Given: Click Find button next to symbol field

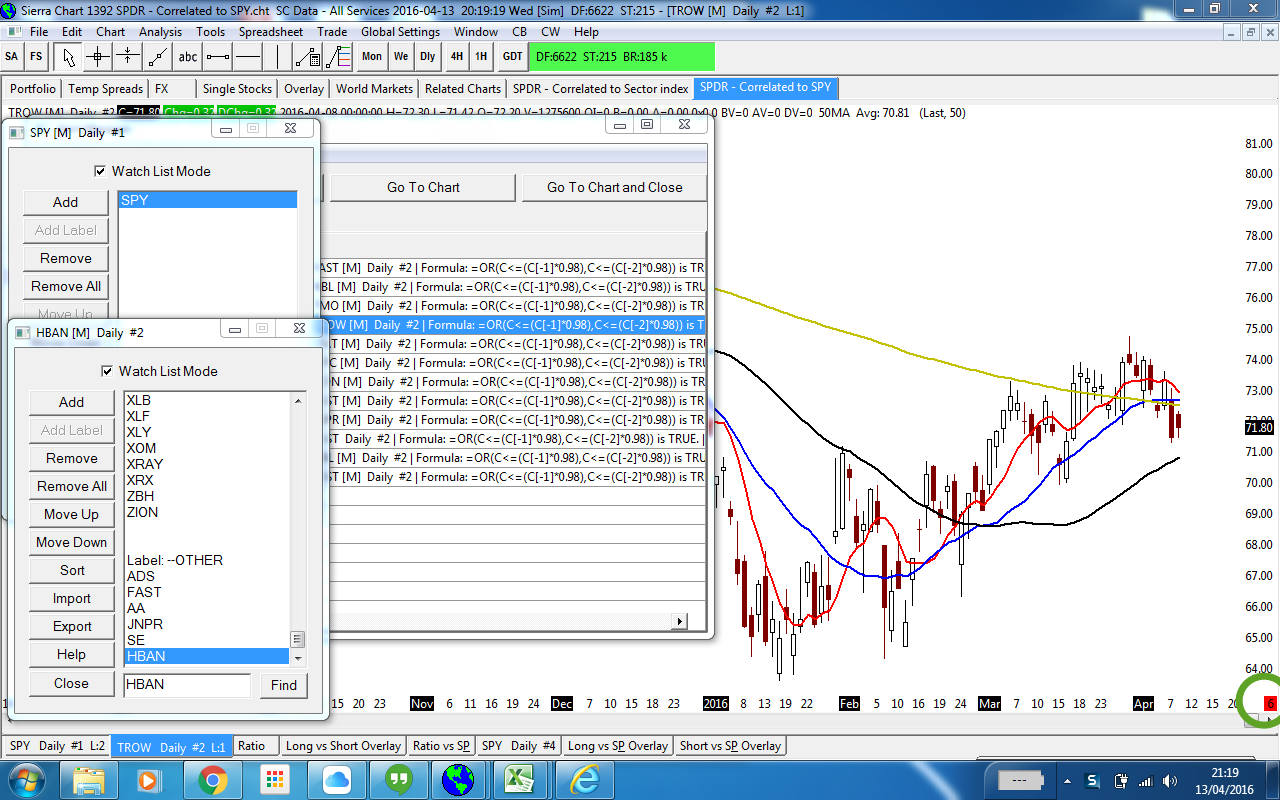Looking at the screenshot, I should 284,685.
